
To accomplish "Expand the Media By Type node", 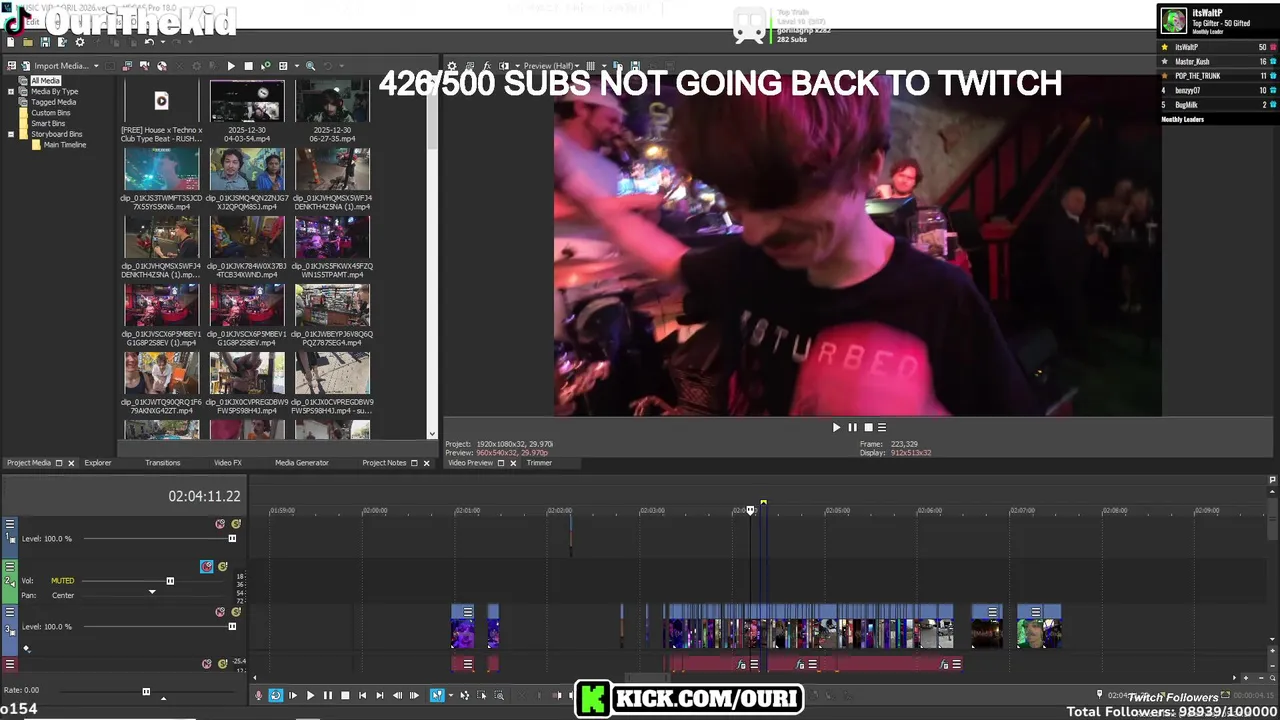I will 11,91.
